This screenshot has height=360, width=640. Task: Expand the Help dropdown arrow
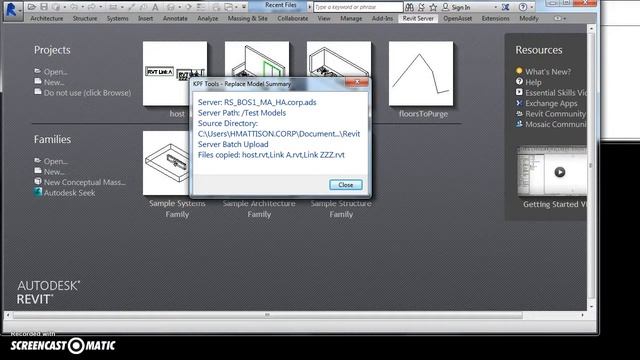click(x=531, y=7)
